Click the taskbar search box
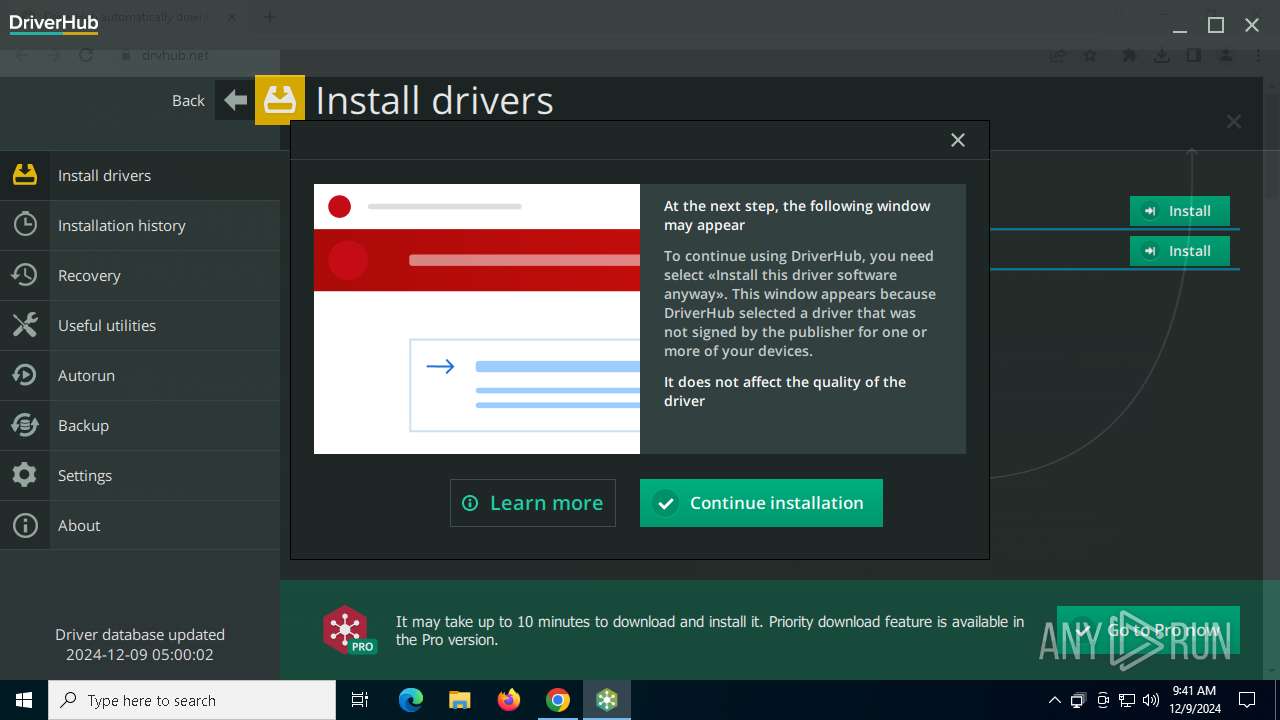 click(x=192, y=700)
